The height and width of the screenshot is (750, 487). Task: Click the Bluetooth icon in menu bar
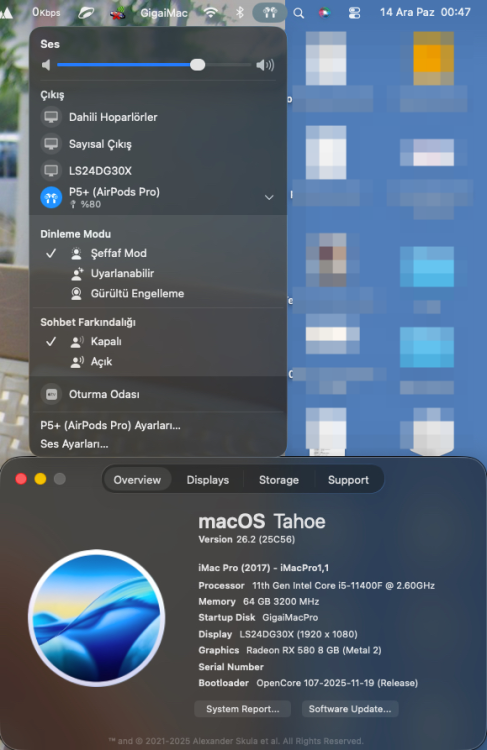tap(240, 12)
